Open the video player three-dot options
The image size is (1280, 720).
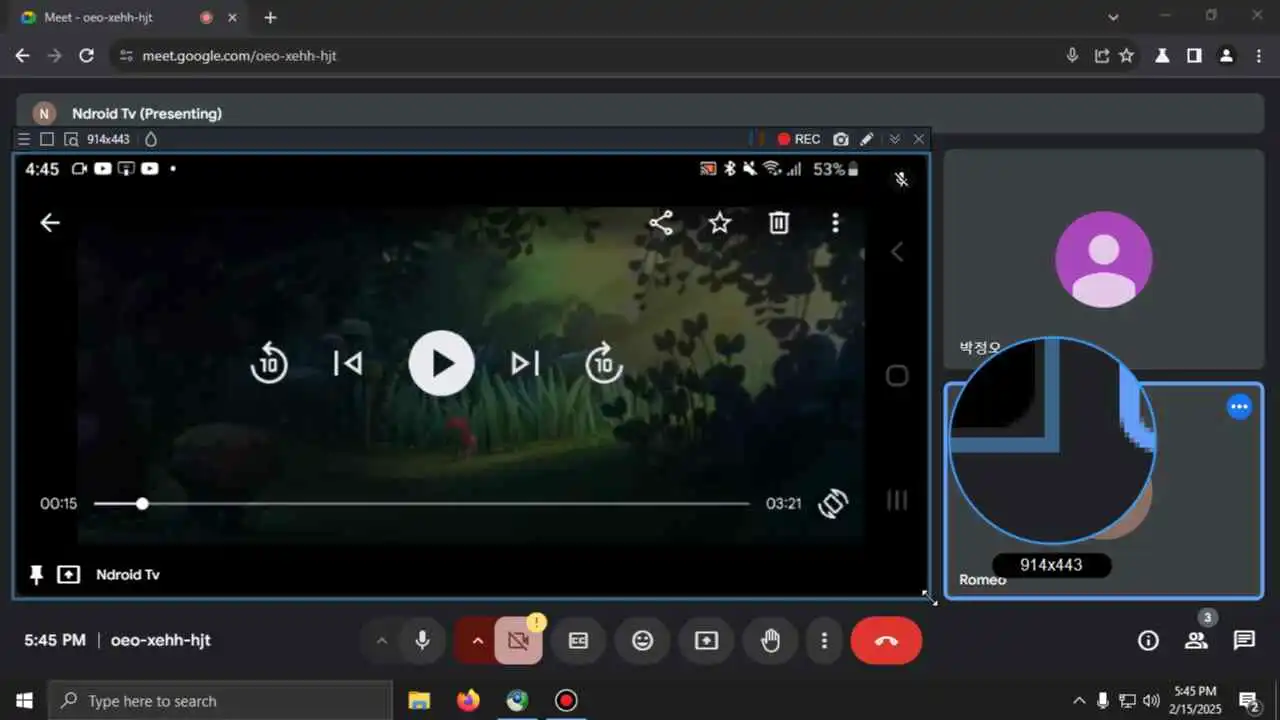(x=836, y=223)
